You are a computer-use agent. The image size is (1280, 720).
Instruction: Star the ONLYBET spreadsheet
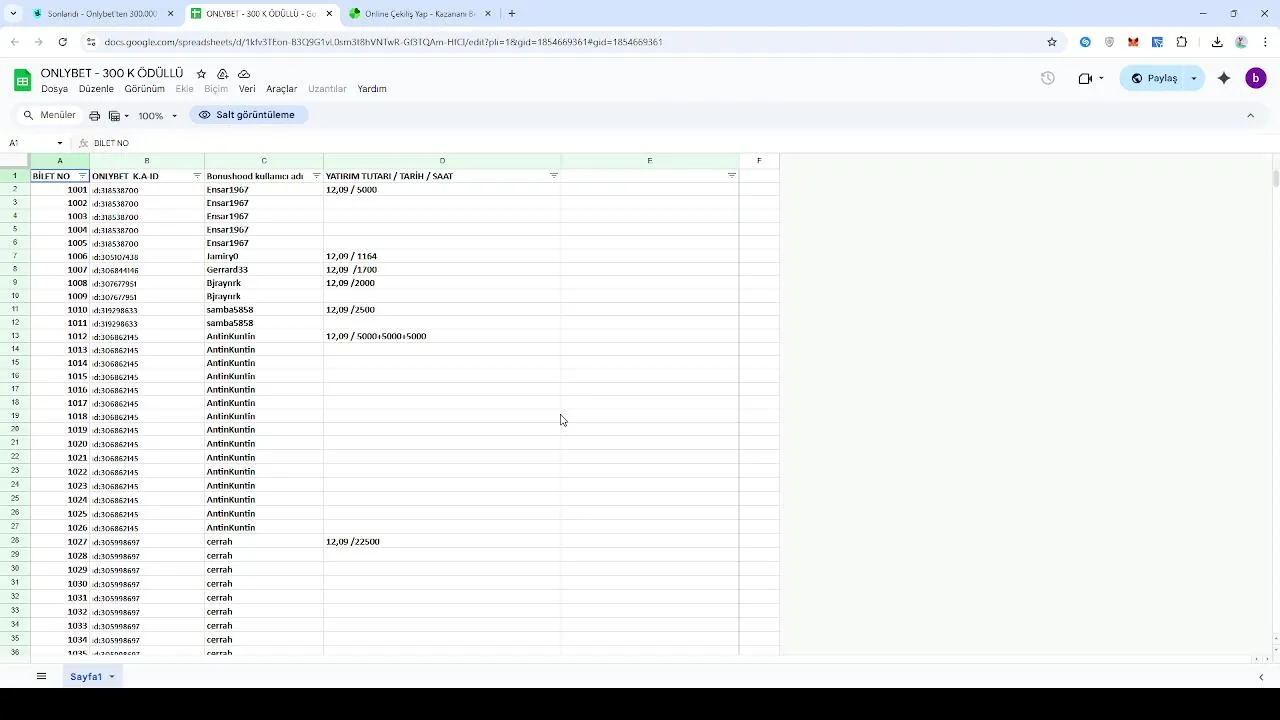[201, 74]
